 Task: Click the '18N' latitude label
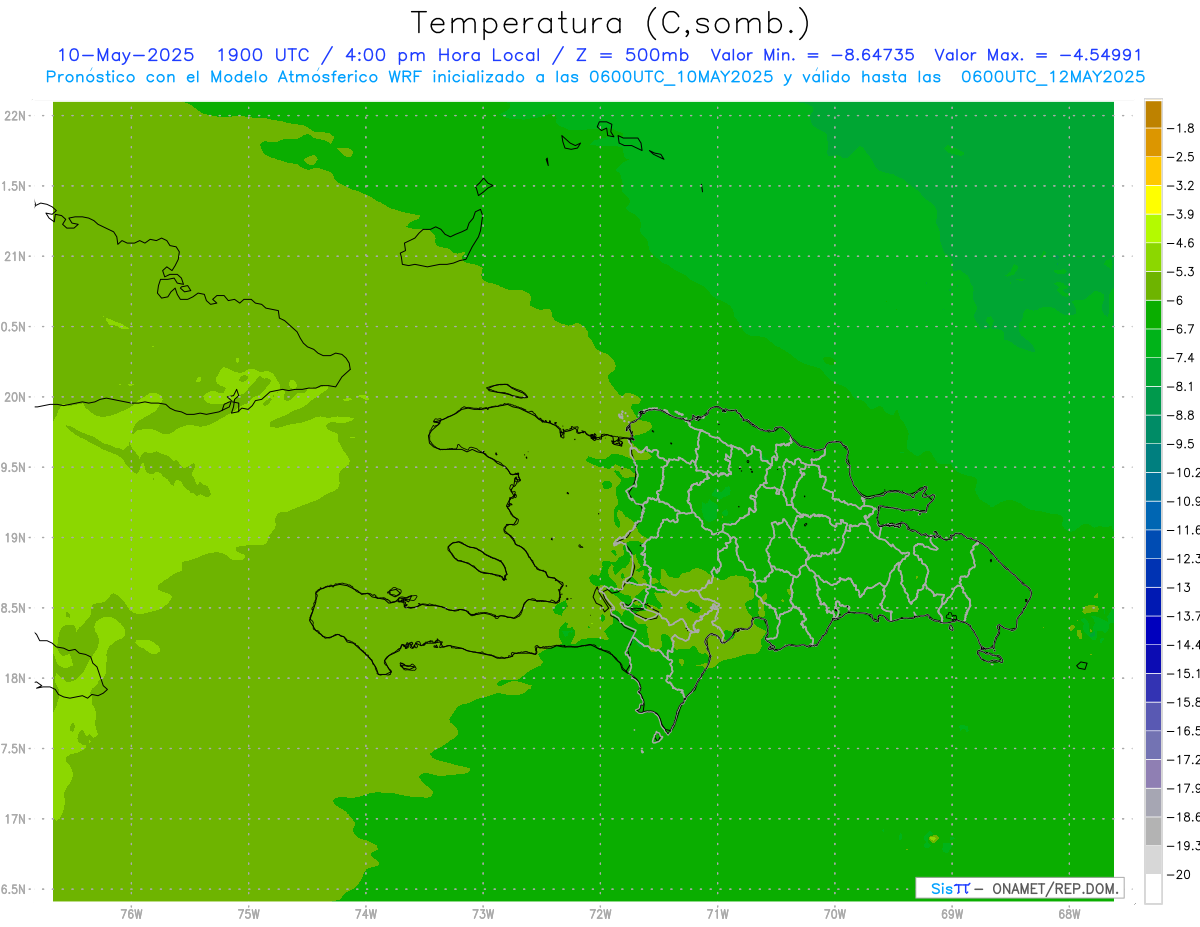(15, 678)
